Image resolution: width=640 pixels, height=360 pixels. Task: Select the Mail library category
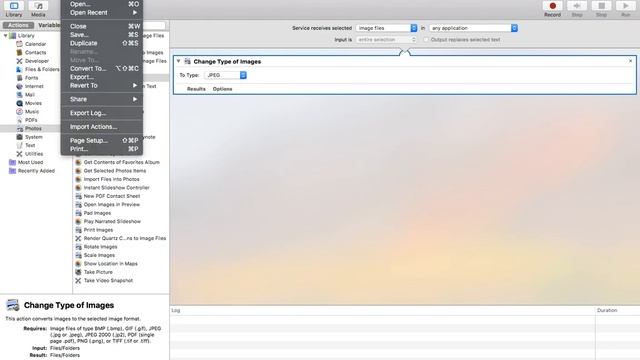coord(29,95)
